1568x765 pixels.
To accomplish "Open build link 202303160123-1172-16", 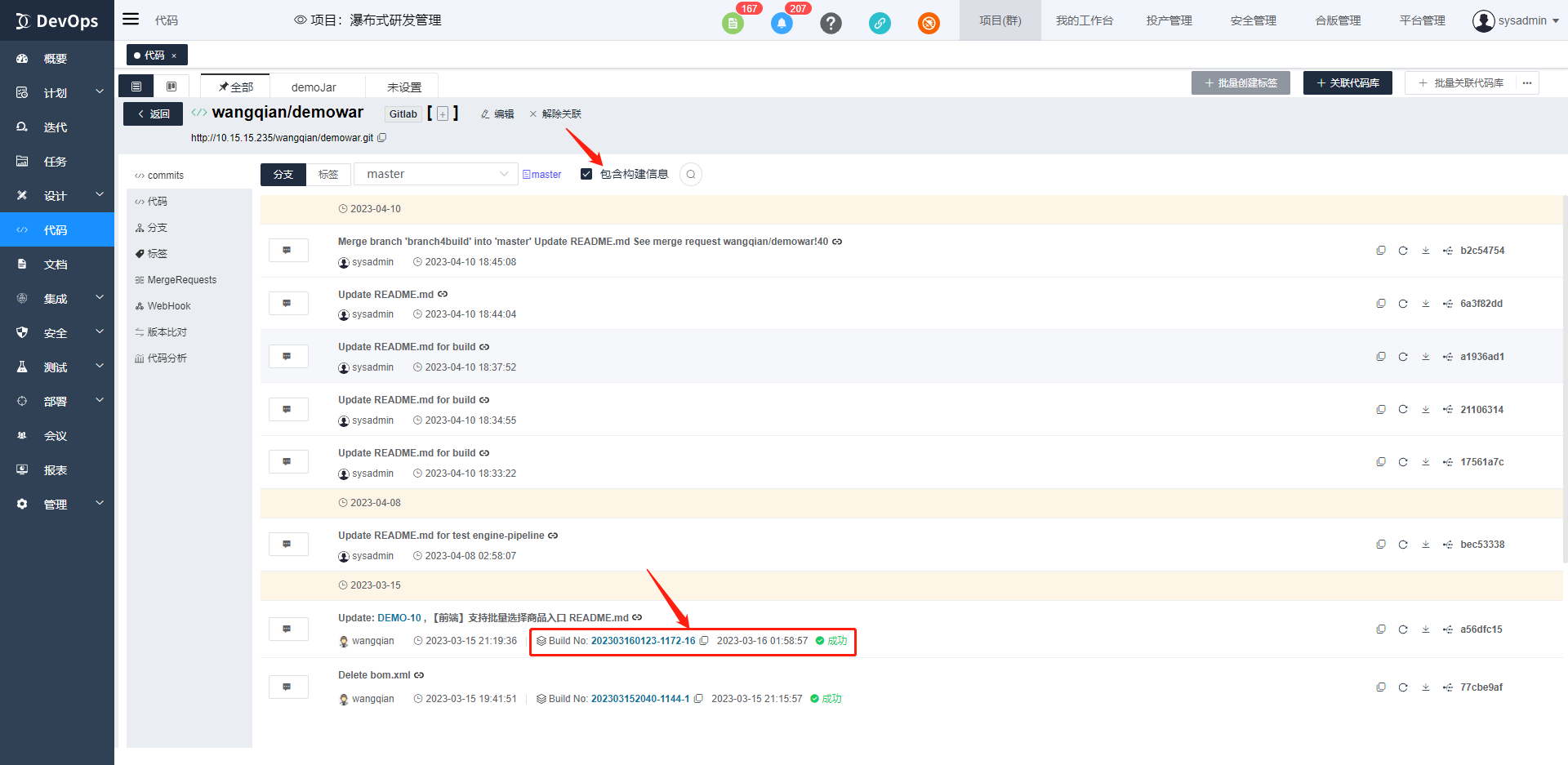I will coord(643,641).
